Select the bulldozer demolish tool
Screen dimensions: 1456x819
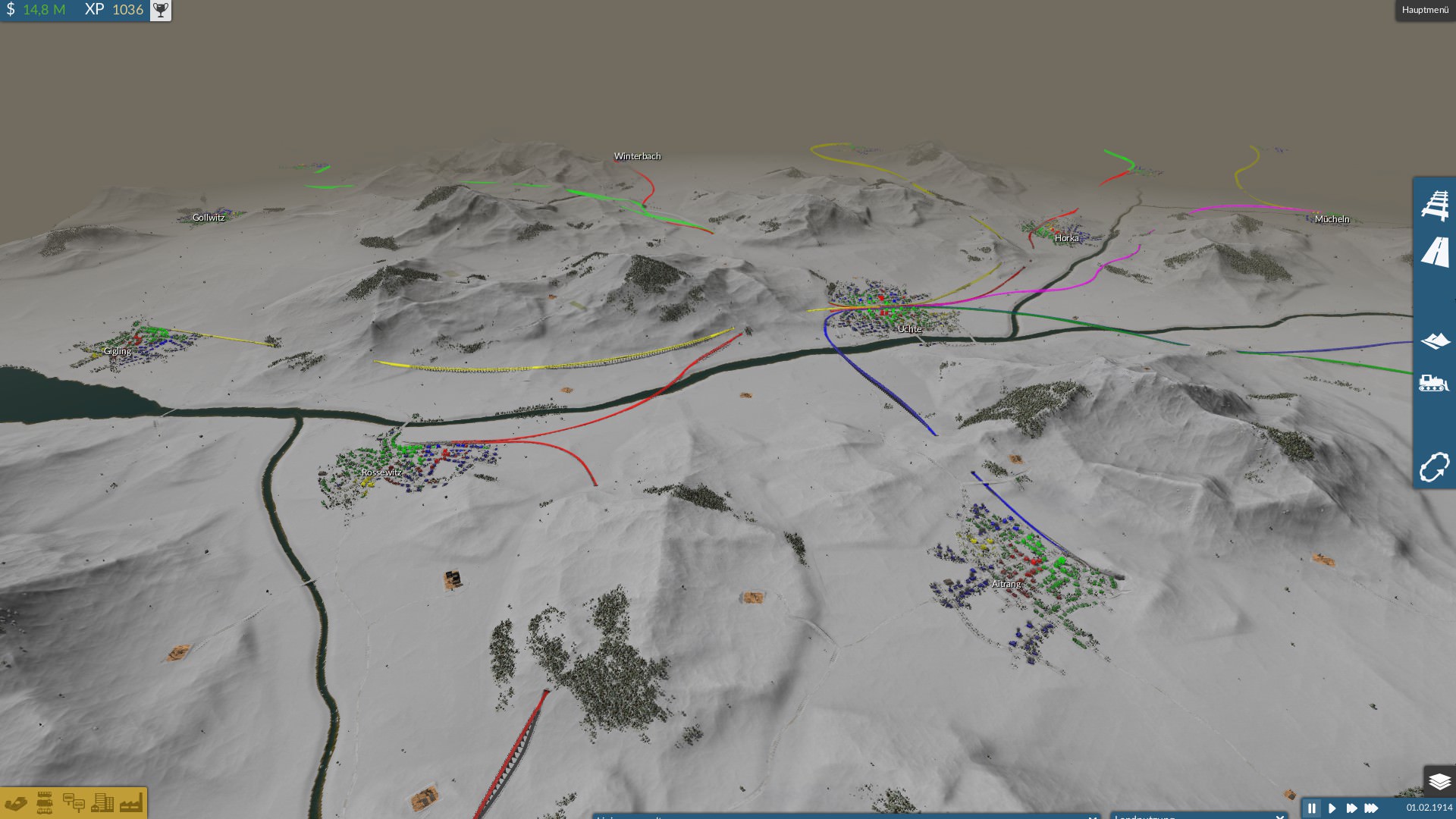click(x=1434, y=383)
